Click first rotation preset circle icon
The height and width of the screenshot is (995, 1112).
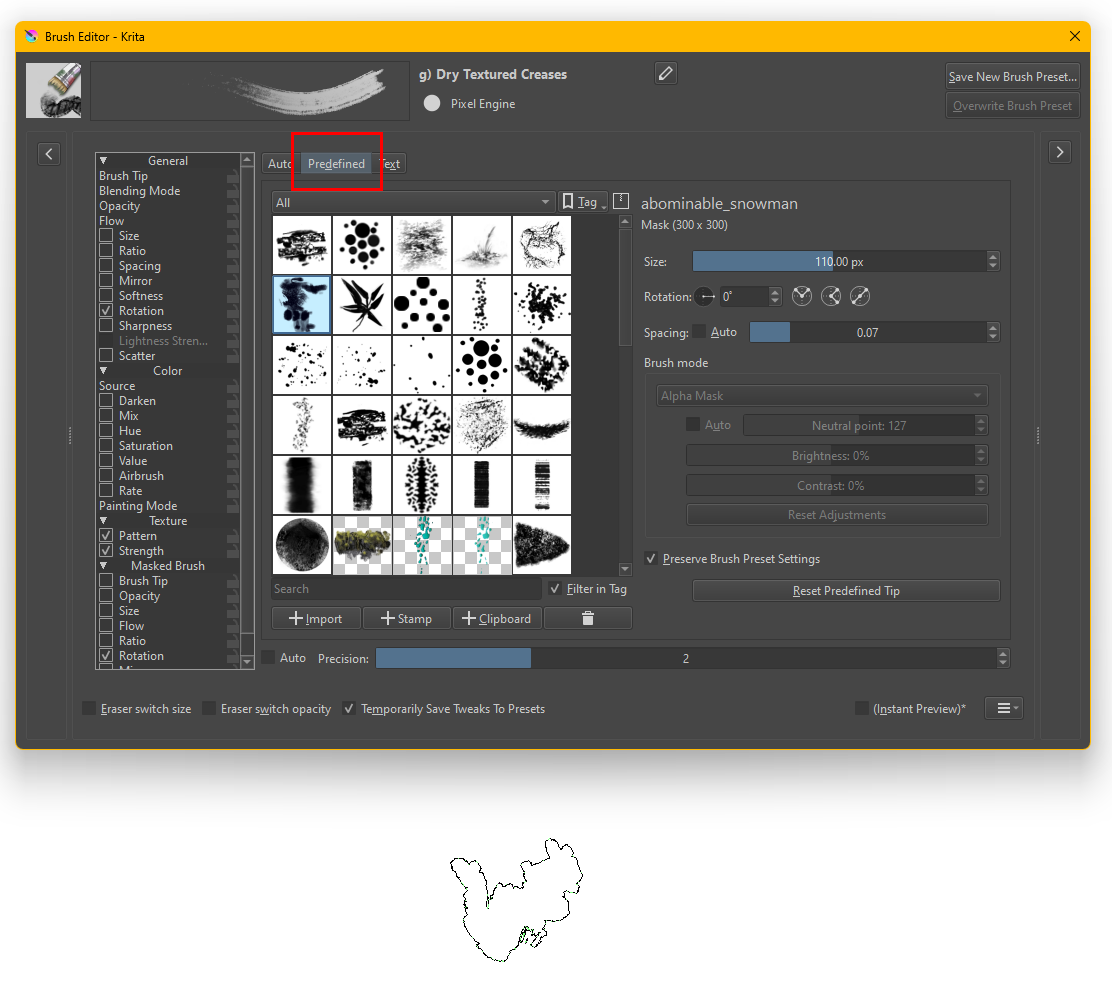pos(801,296)
